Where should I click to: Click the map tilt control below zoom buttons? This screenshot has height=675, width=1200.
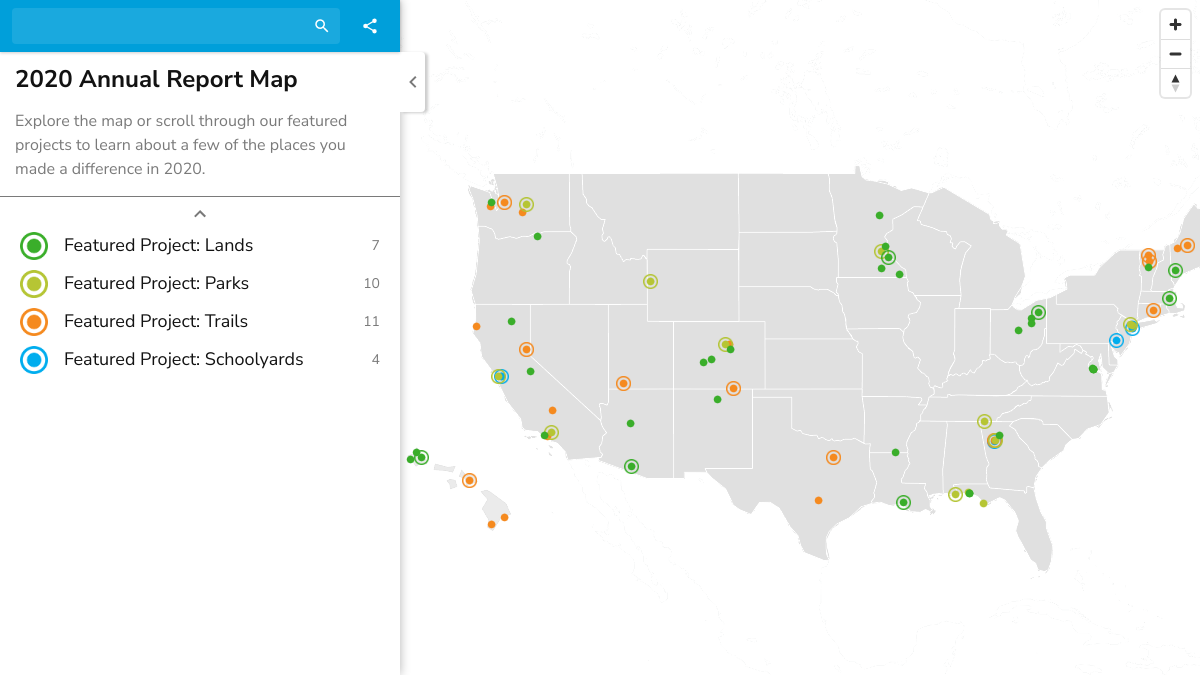1174,83
